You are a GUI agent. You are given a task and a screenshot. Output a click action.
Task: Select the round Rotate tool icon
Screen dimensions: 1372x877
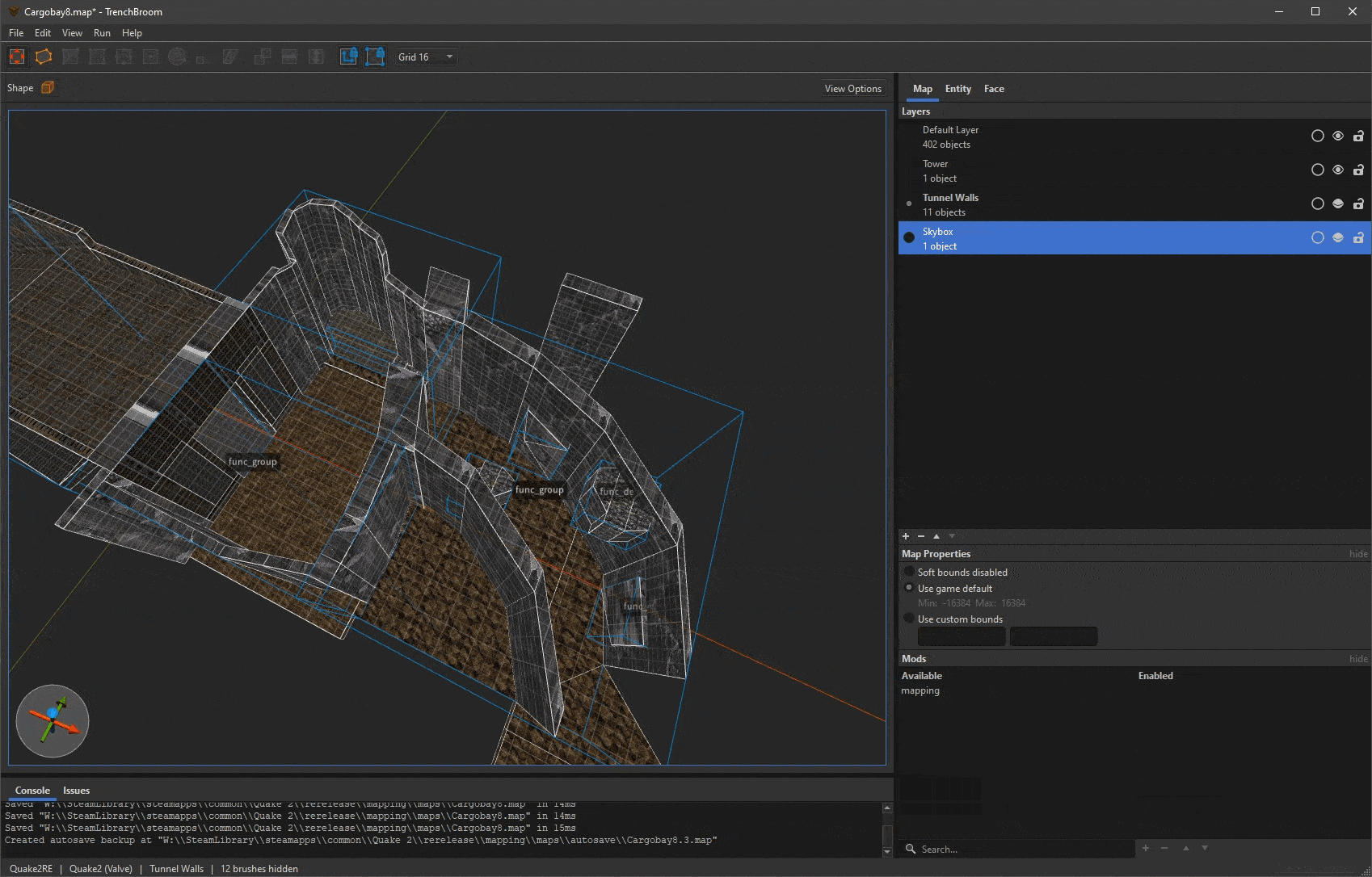[177, 57]
